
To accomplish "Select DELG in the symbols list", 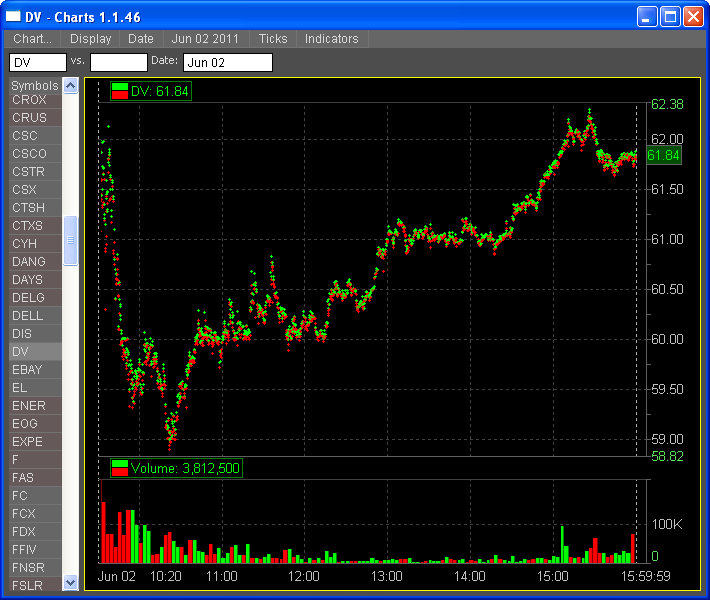I will click(35, 298).
